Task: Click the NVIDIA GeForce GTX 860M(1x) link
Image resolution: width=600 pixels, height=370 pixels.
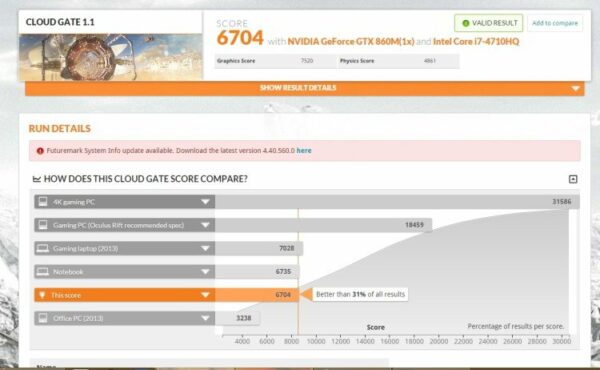Action: 351,41
